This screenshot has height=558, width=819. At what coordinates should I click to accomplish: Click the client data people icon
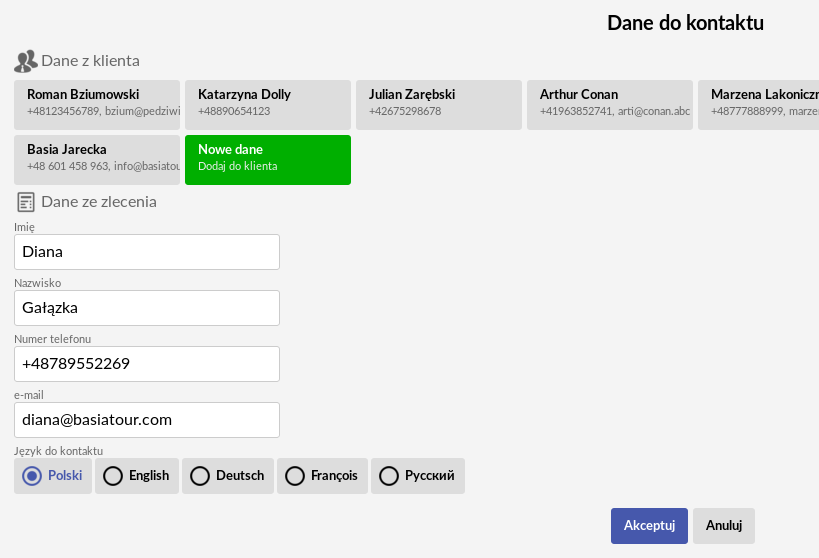[x=26, y=61]
